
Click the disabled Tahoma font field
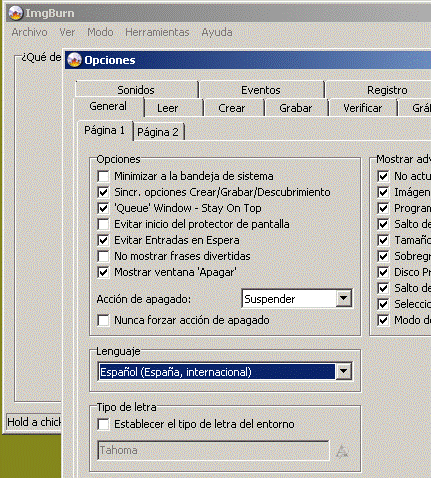click(x=213, y=450)
